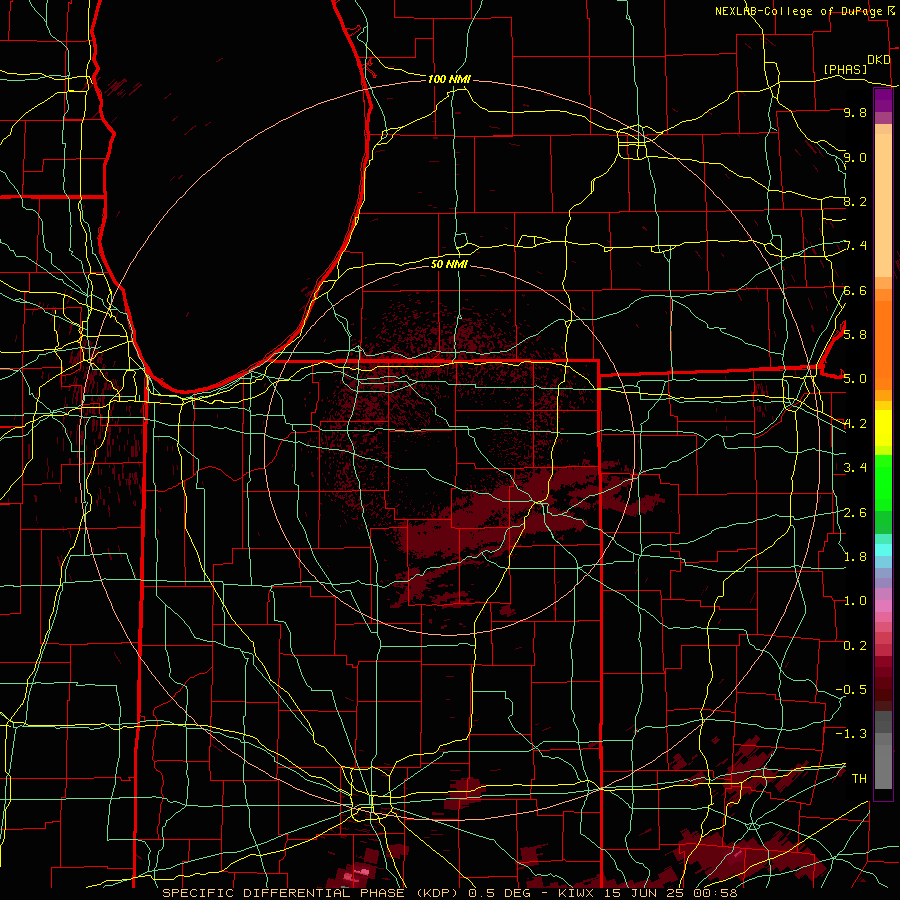Click the 5.8 scale value
This screenshot has height=900, width=900.
[x=855, y=334]
